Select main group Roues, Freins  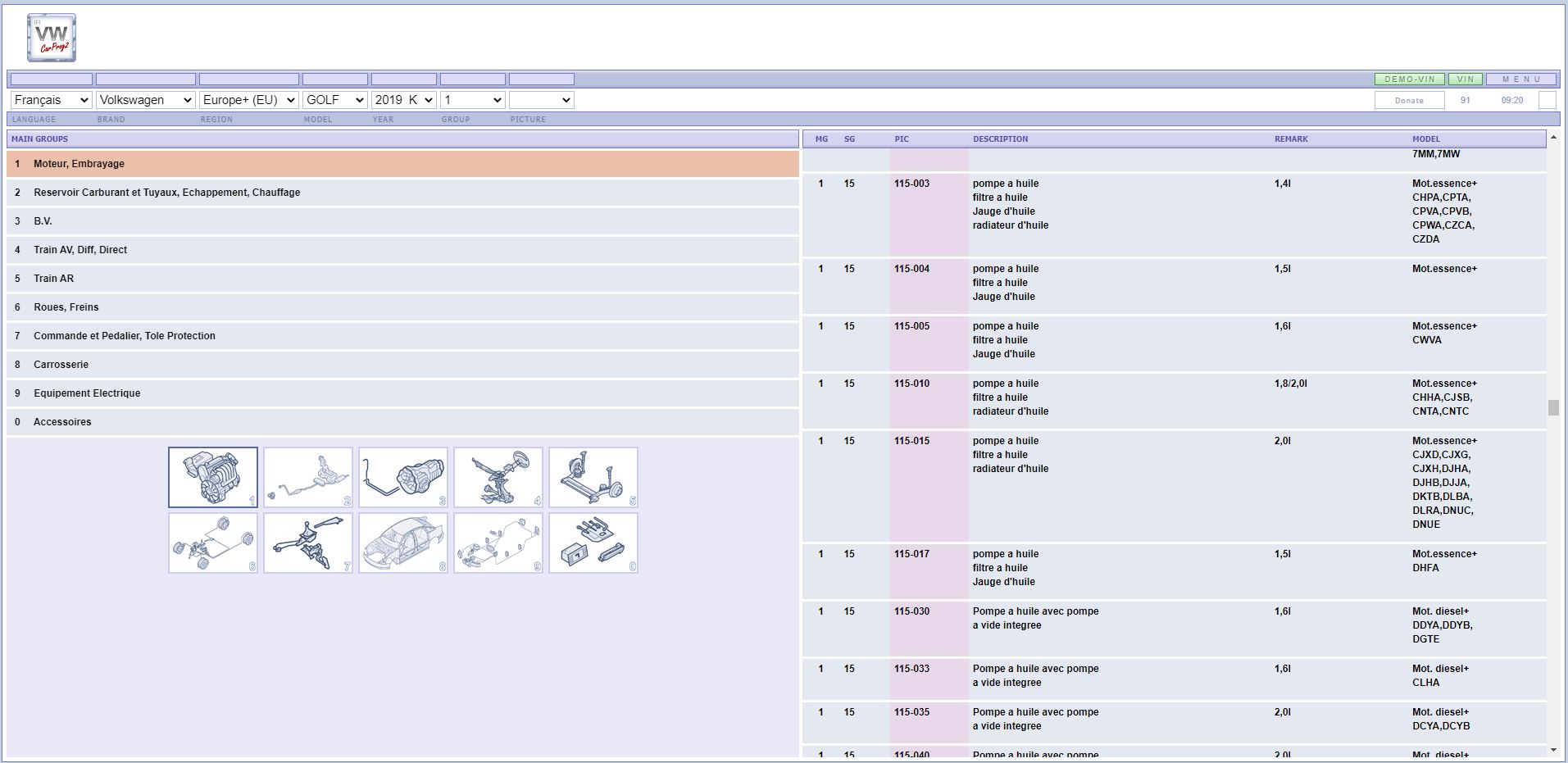pyautogui.click(x=402, y=307)
